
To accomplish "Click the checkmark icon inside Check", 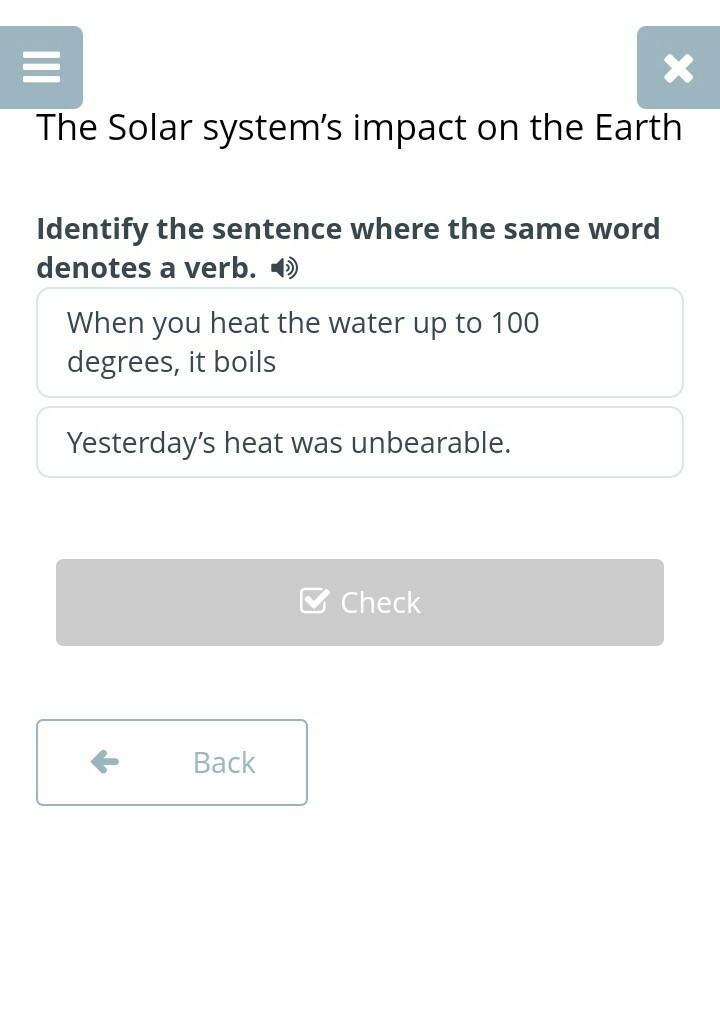I will click(x=314, y=600).
